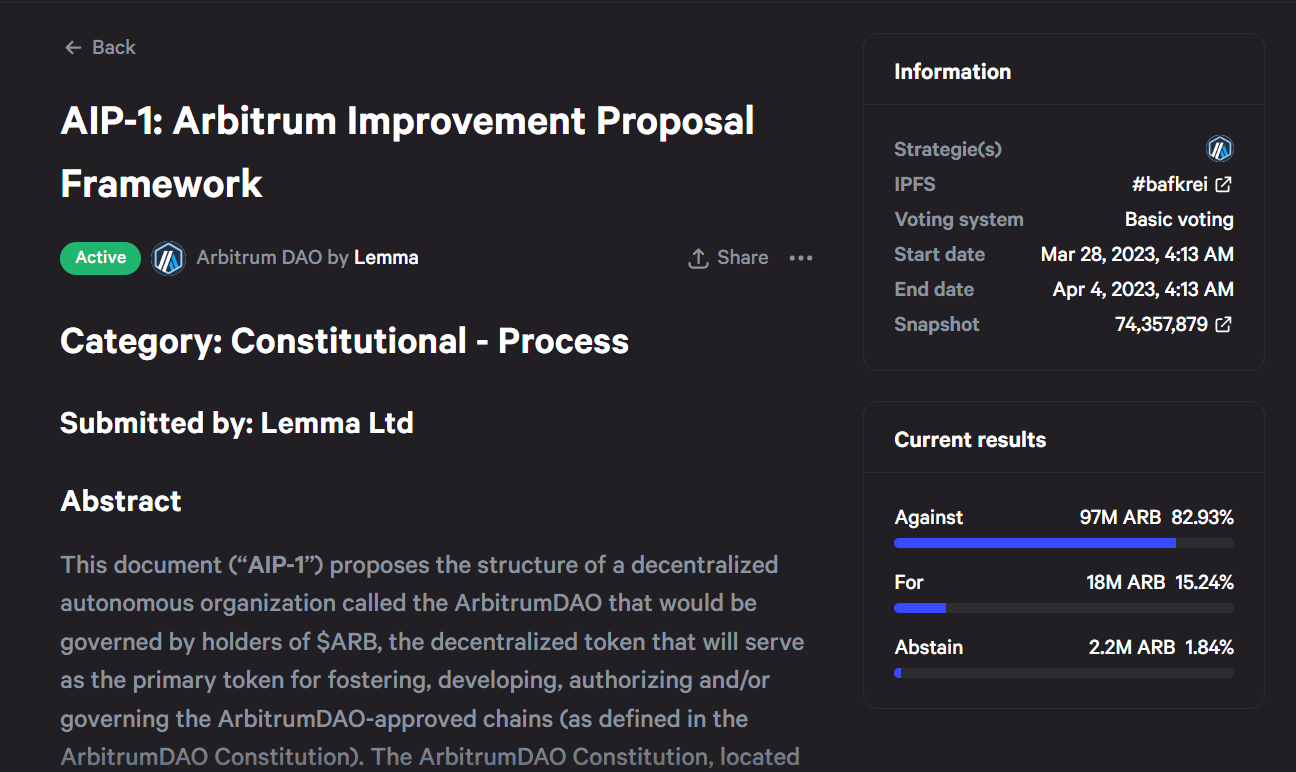This screenshot has height=772, width=1296.
Task: Open the Arbitrum DAO space link
Action: tap(259, 258)
